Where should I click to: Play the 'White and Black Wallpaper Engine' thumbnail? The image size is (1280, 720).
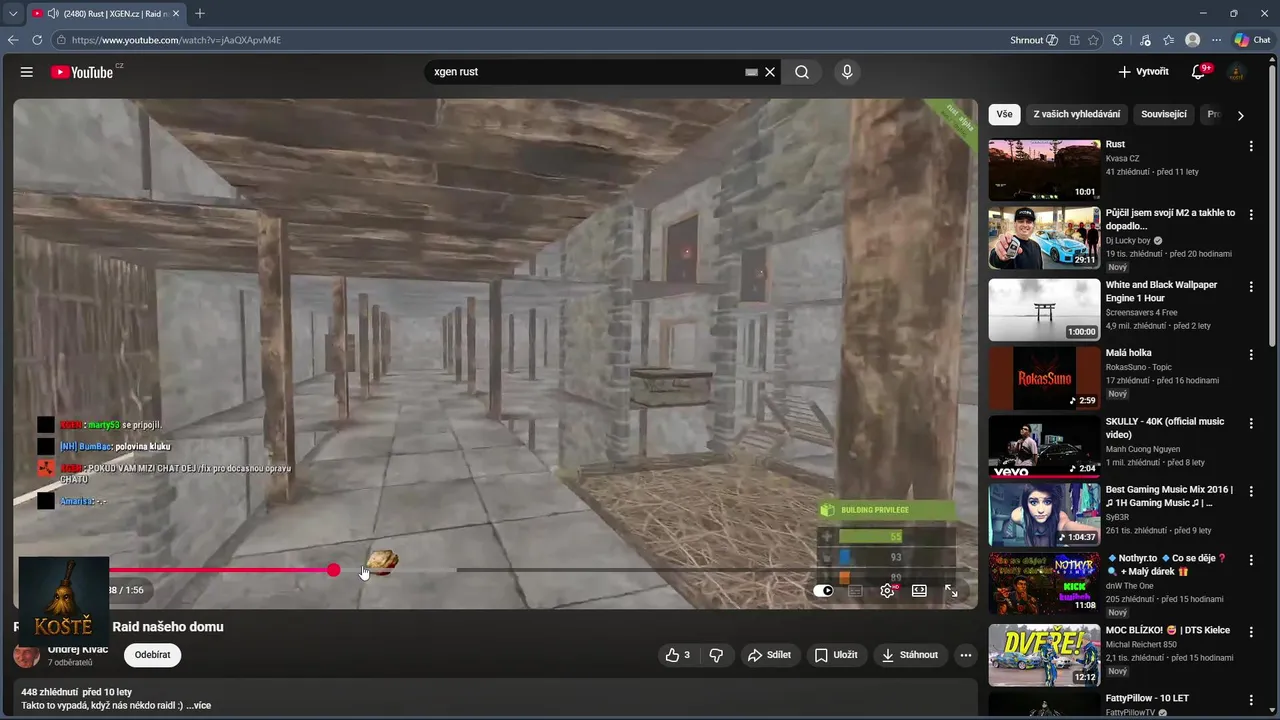[x=1044, y=309]
